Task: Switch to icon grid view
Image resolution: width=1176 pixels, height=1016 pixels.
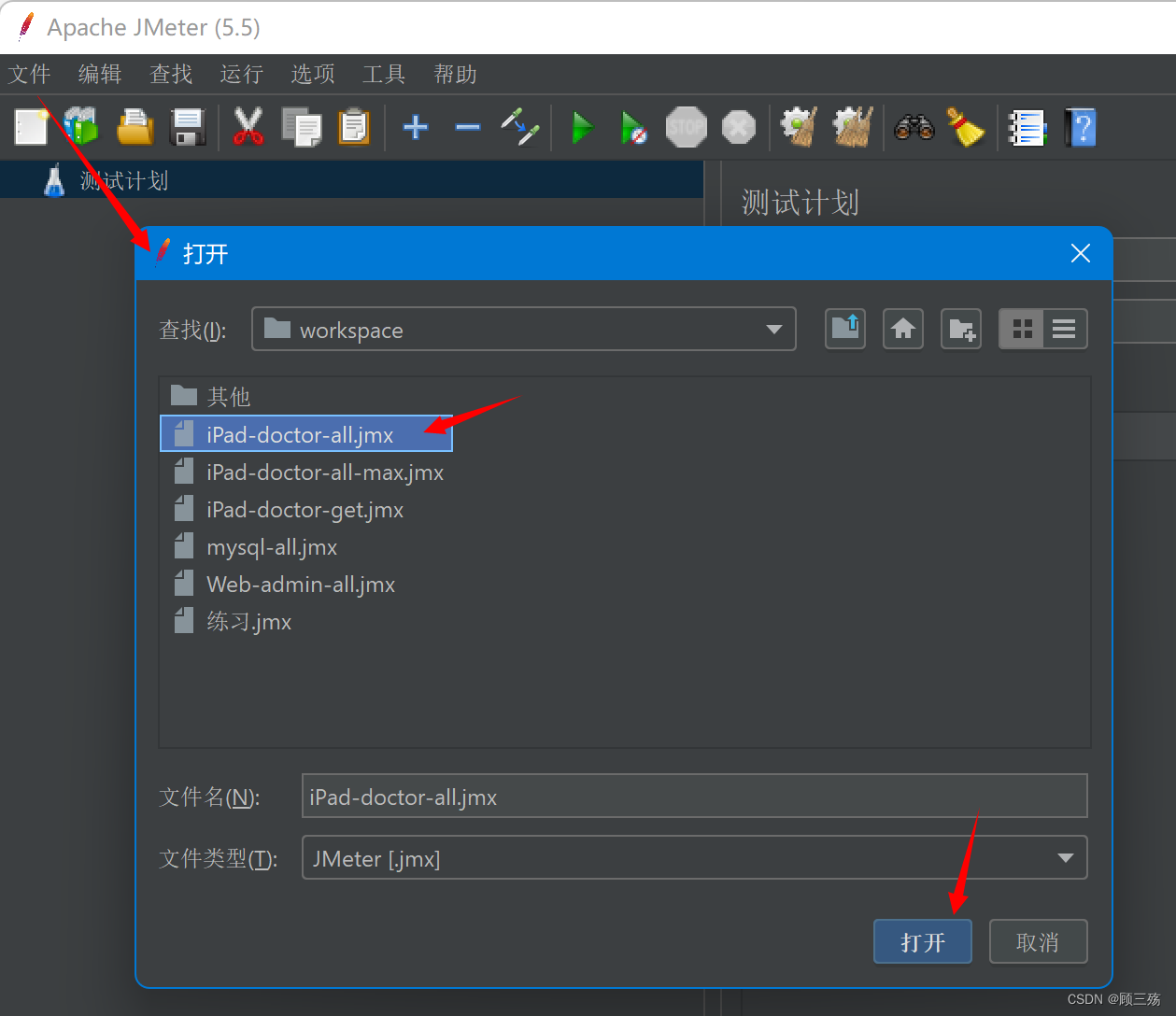Action: (x=1022, y=329)
